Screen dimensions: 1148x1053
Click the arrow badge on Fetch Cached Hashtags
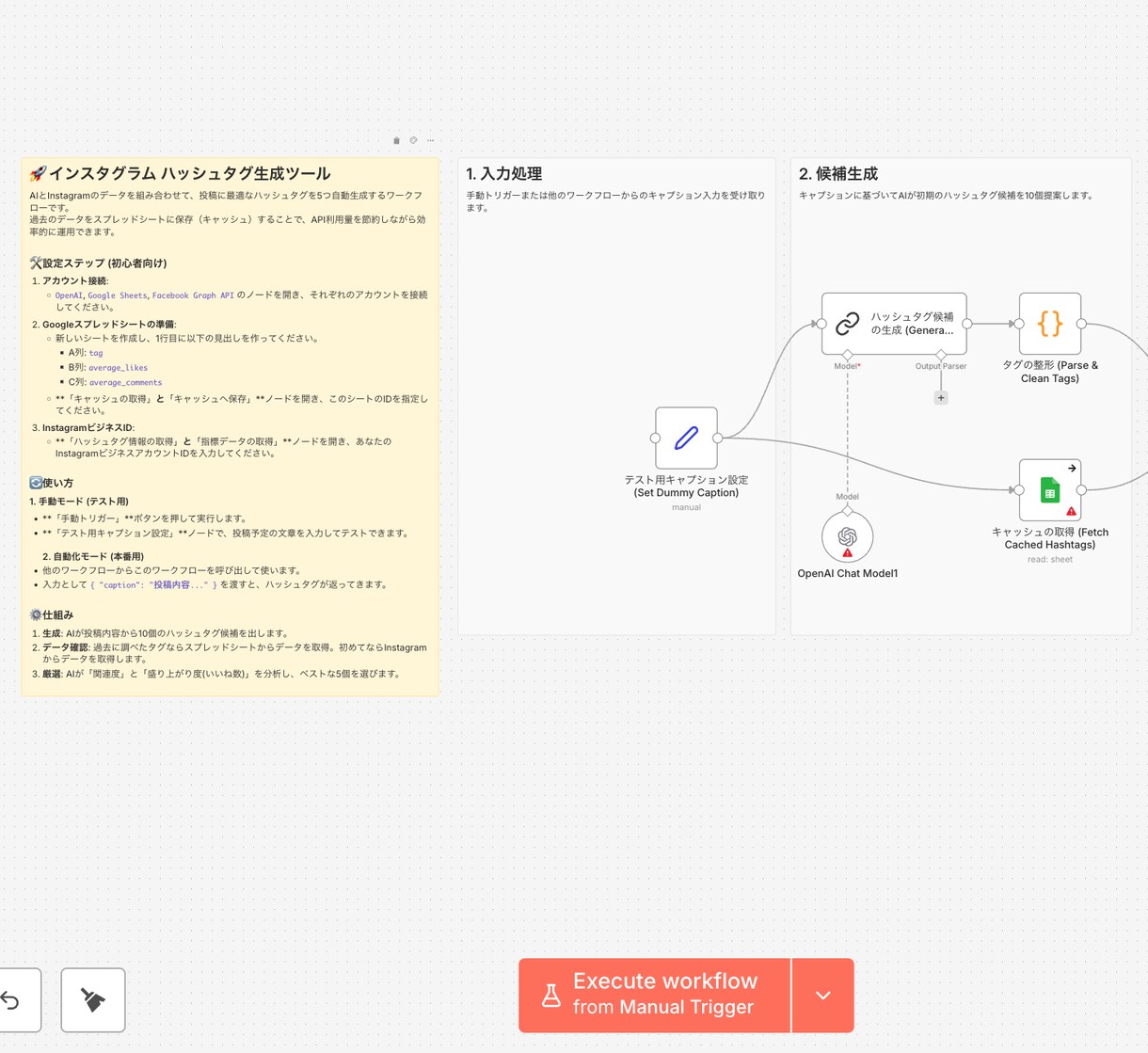click(1072, 468)
